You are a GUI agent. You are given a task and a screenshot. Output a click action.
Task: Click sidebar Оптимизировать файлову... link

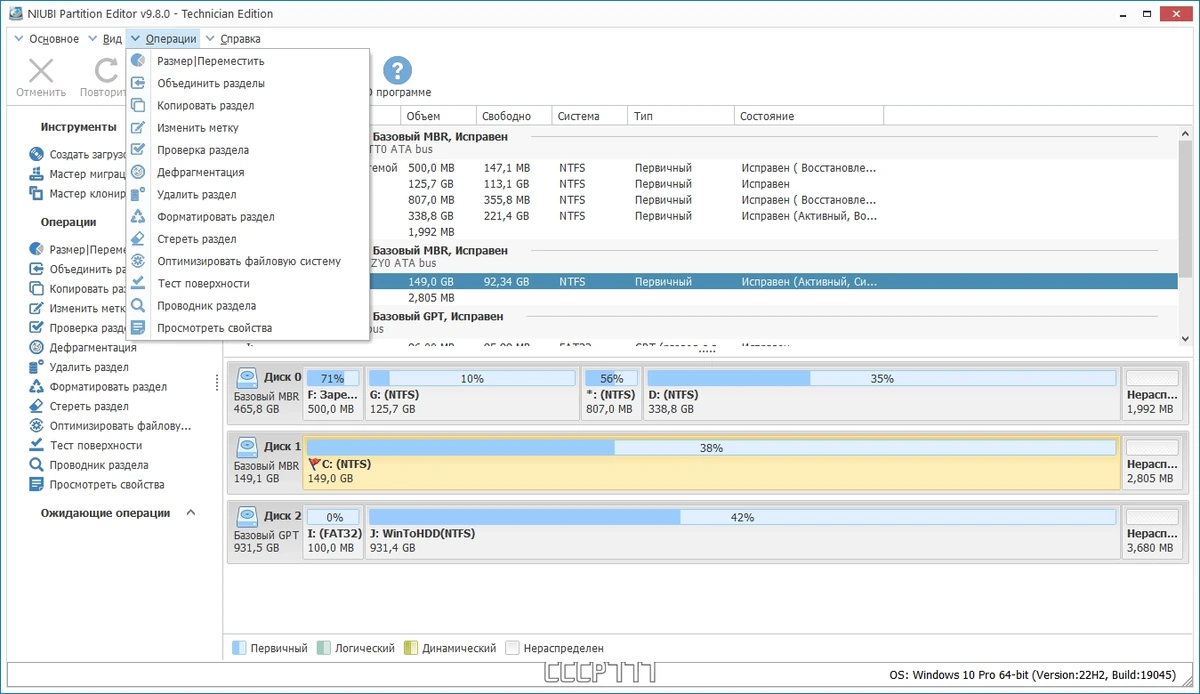(120, 426)
